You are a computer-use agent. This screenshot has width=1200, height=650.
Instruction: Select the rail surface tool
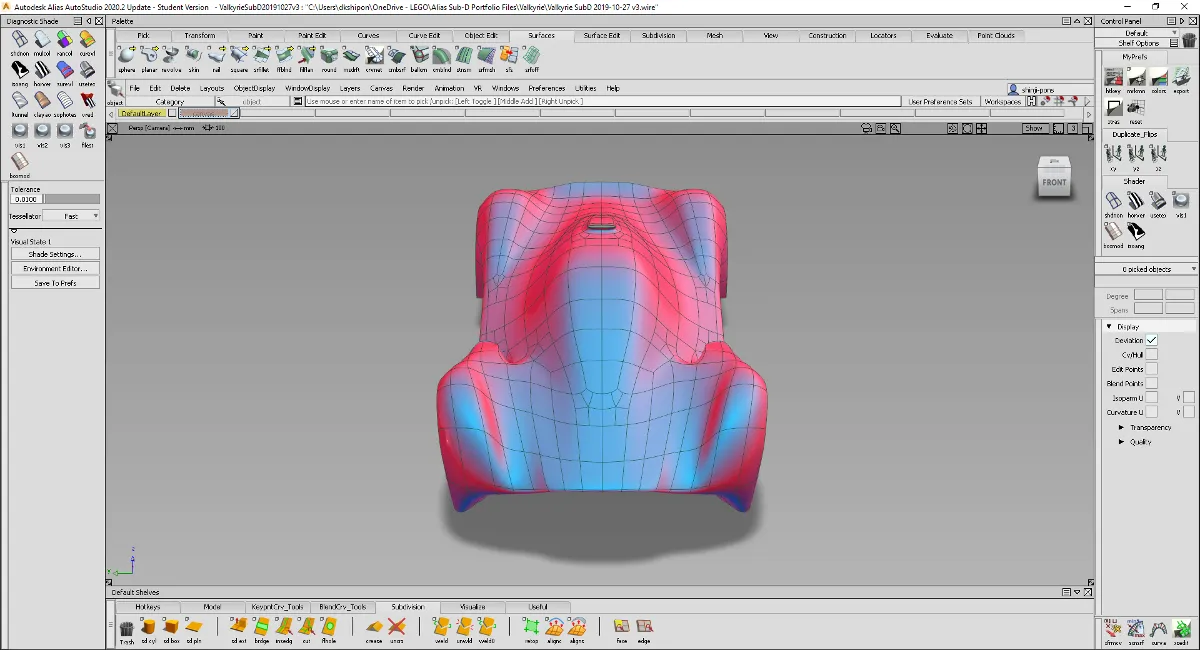(x=216, y=56)
